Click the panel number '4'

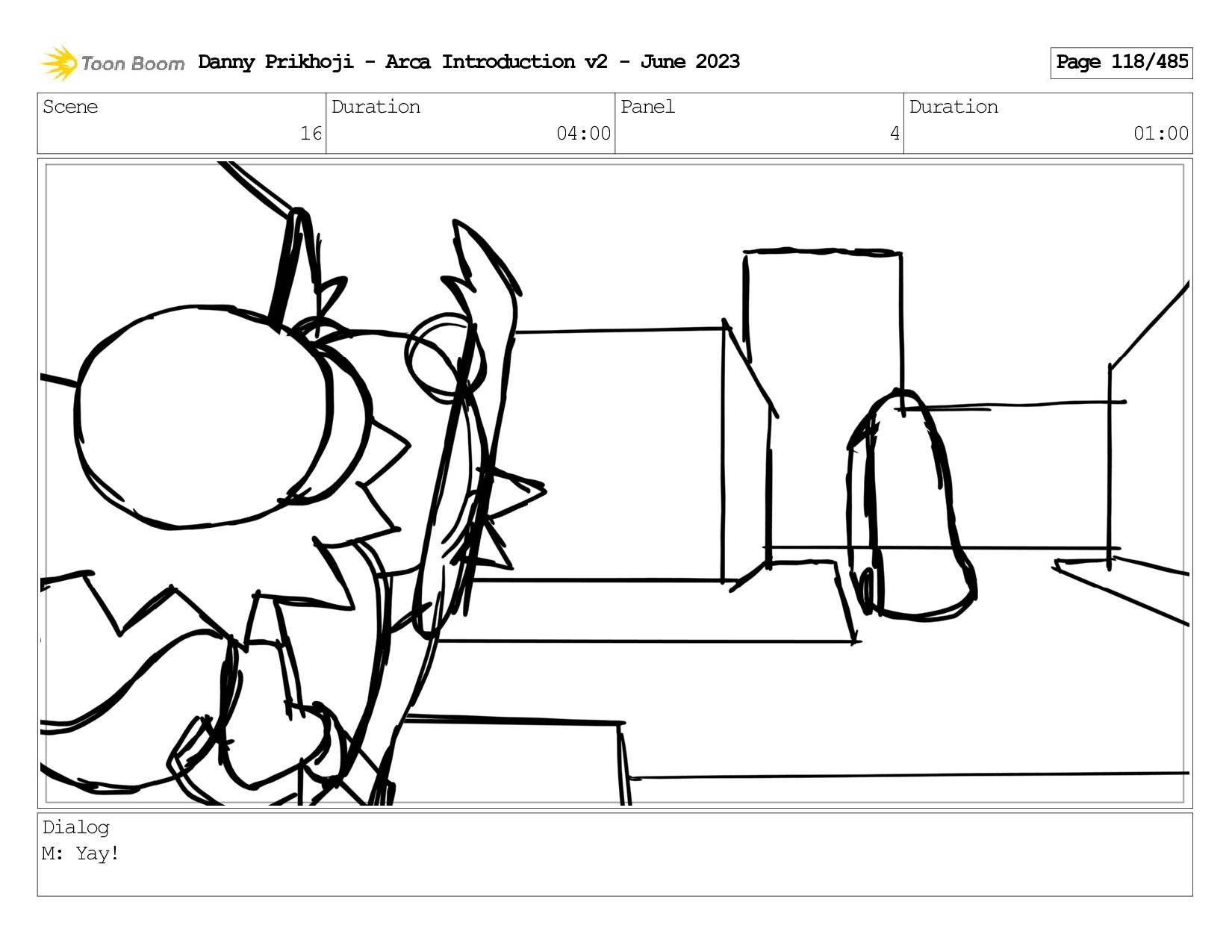tap(895, 134)
